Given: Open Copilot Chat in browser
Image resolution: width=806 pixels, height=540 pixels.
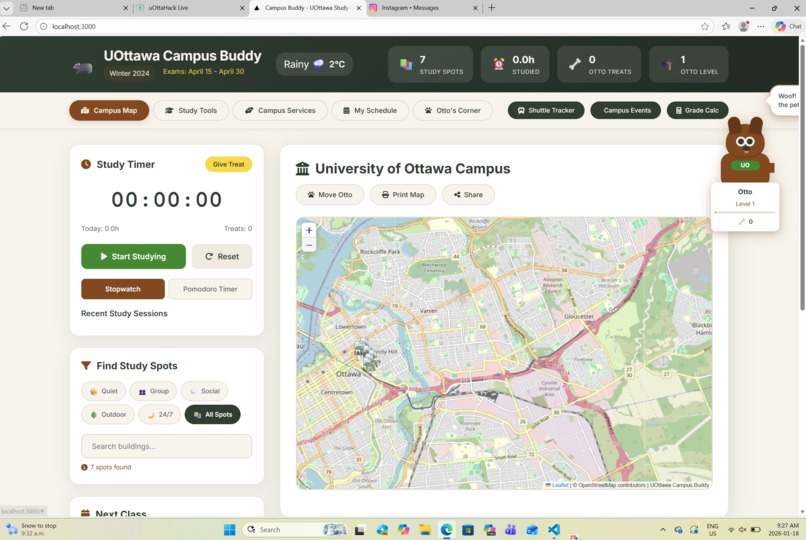Looking at the screenshot, I should tap(789, 26).
